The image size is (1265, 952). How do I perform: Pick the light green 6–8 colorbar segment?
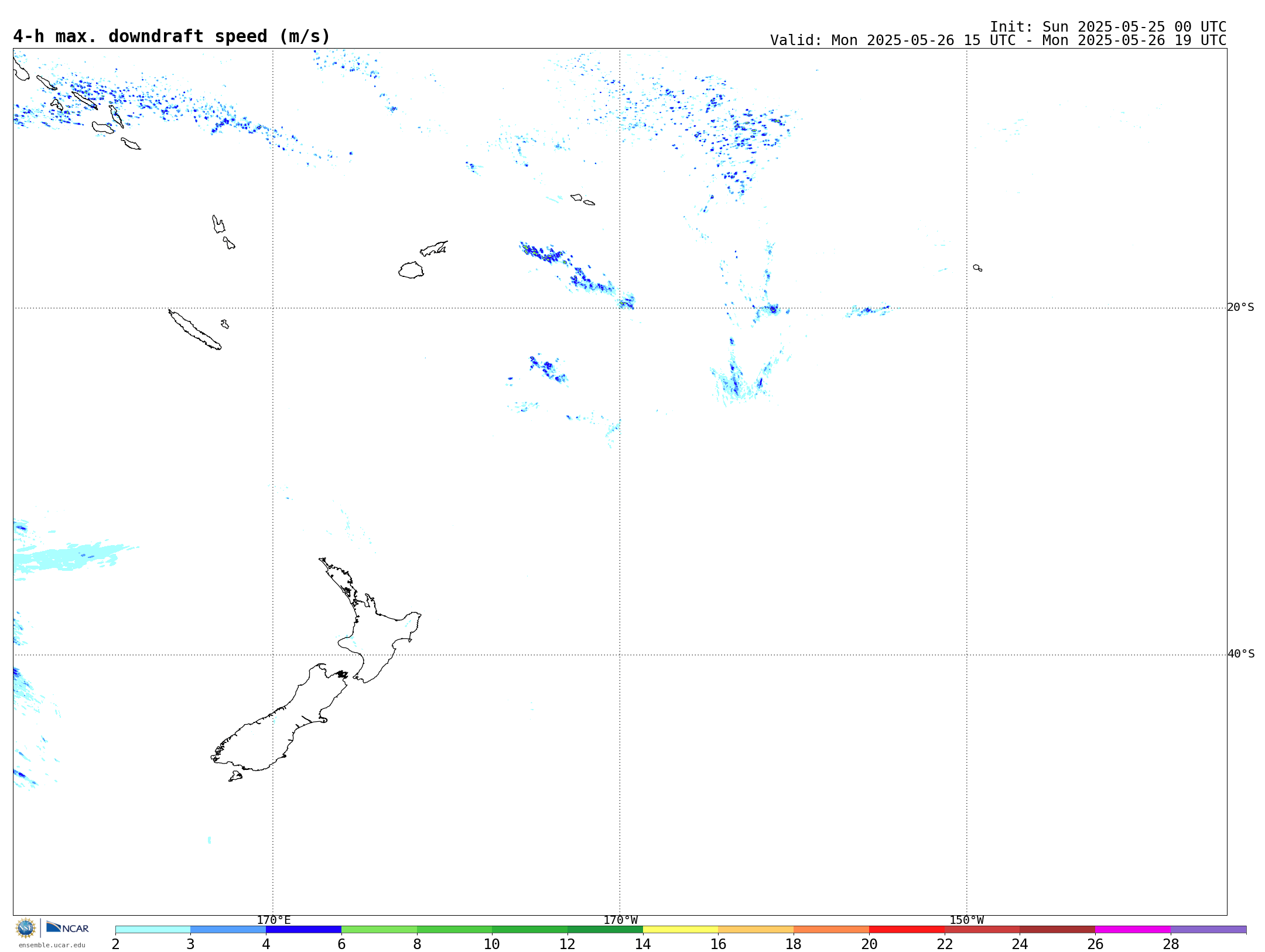click(x=379, y=930)
